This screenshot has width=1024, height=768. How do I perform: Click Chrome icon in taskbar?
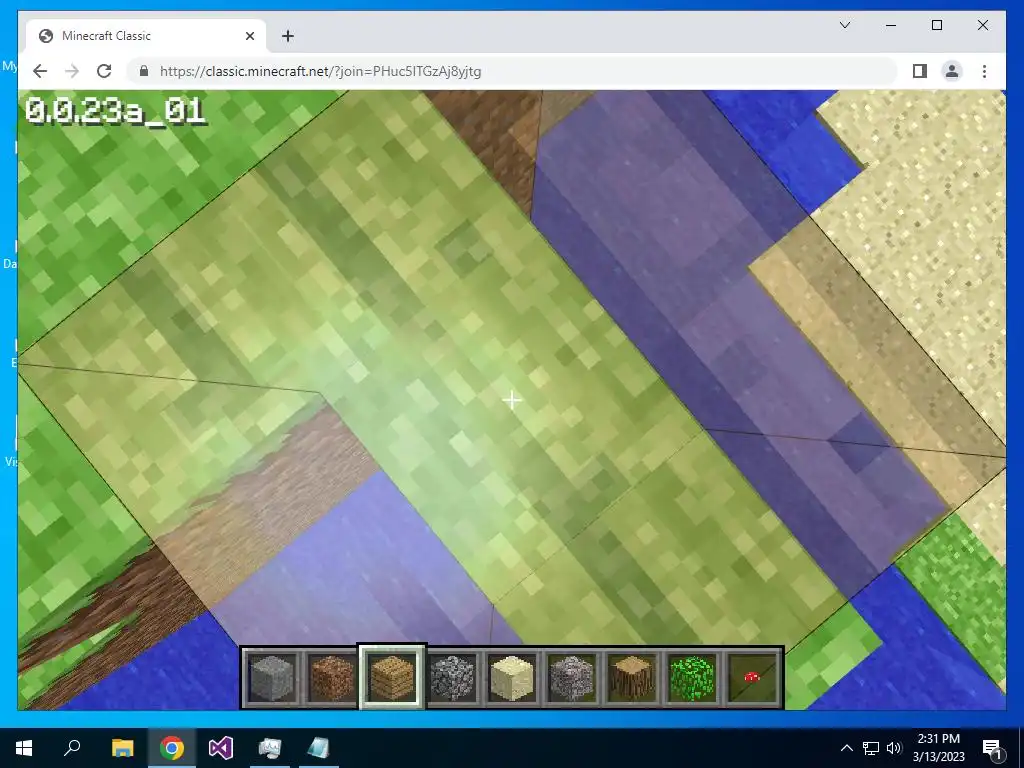[172, 748]
